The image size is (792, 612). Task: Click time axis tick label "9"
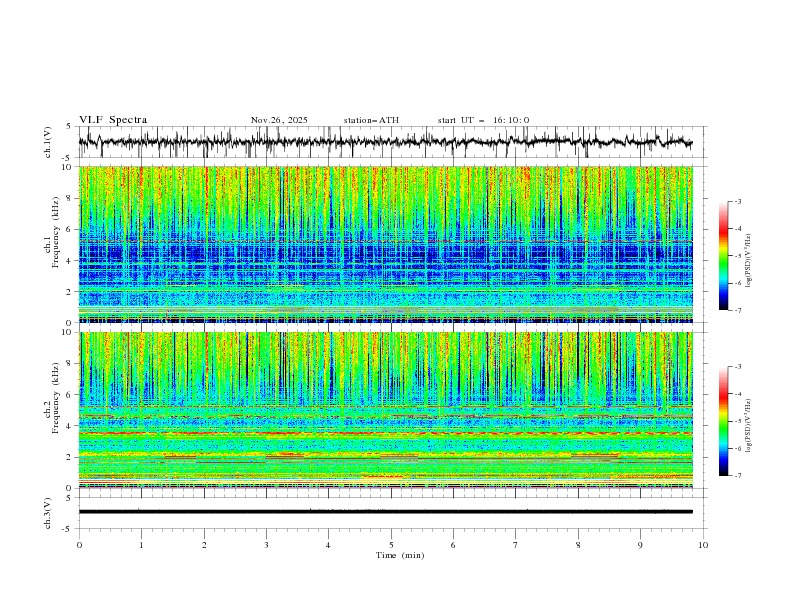click(x=640, y=545)
